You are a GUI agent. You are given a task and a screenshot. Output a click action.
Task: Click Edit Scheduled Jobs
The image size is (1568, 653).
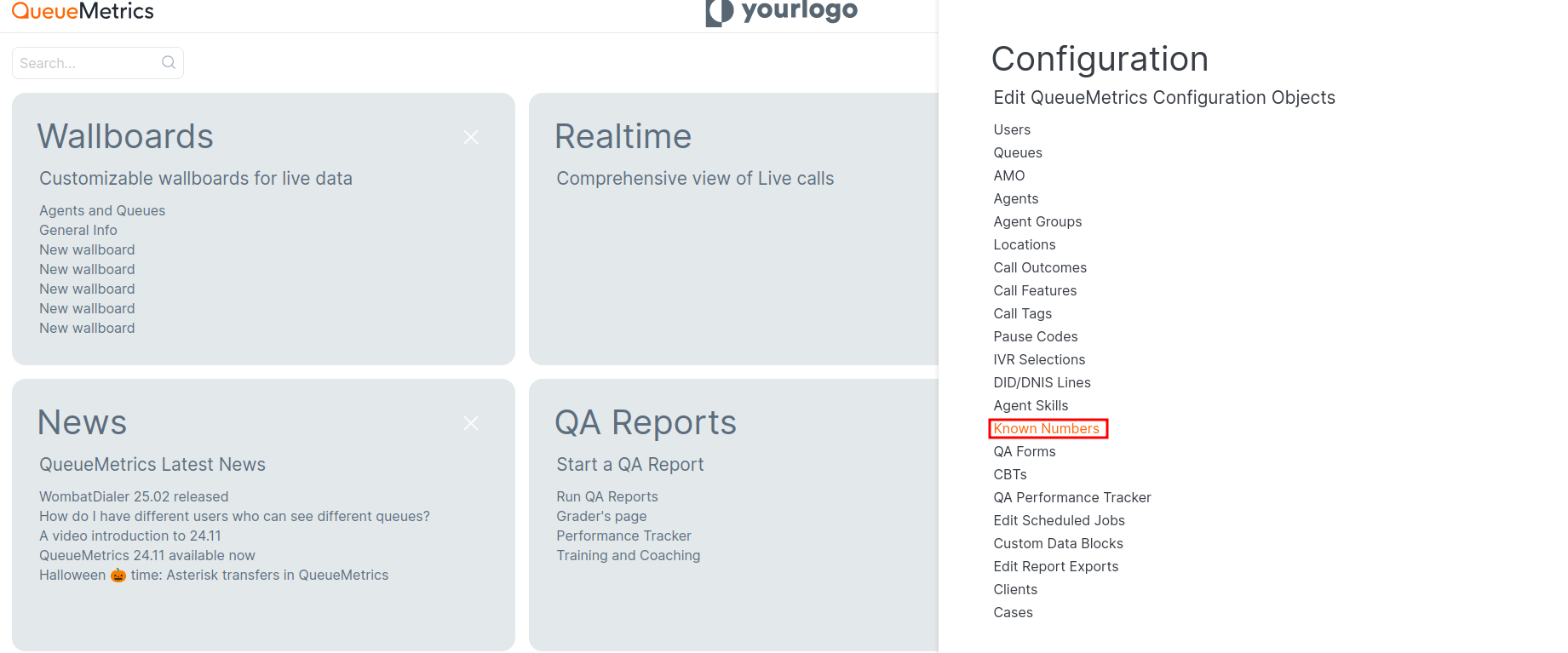[x=1059, y=520]
